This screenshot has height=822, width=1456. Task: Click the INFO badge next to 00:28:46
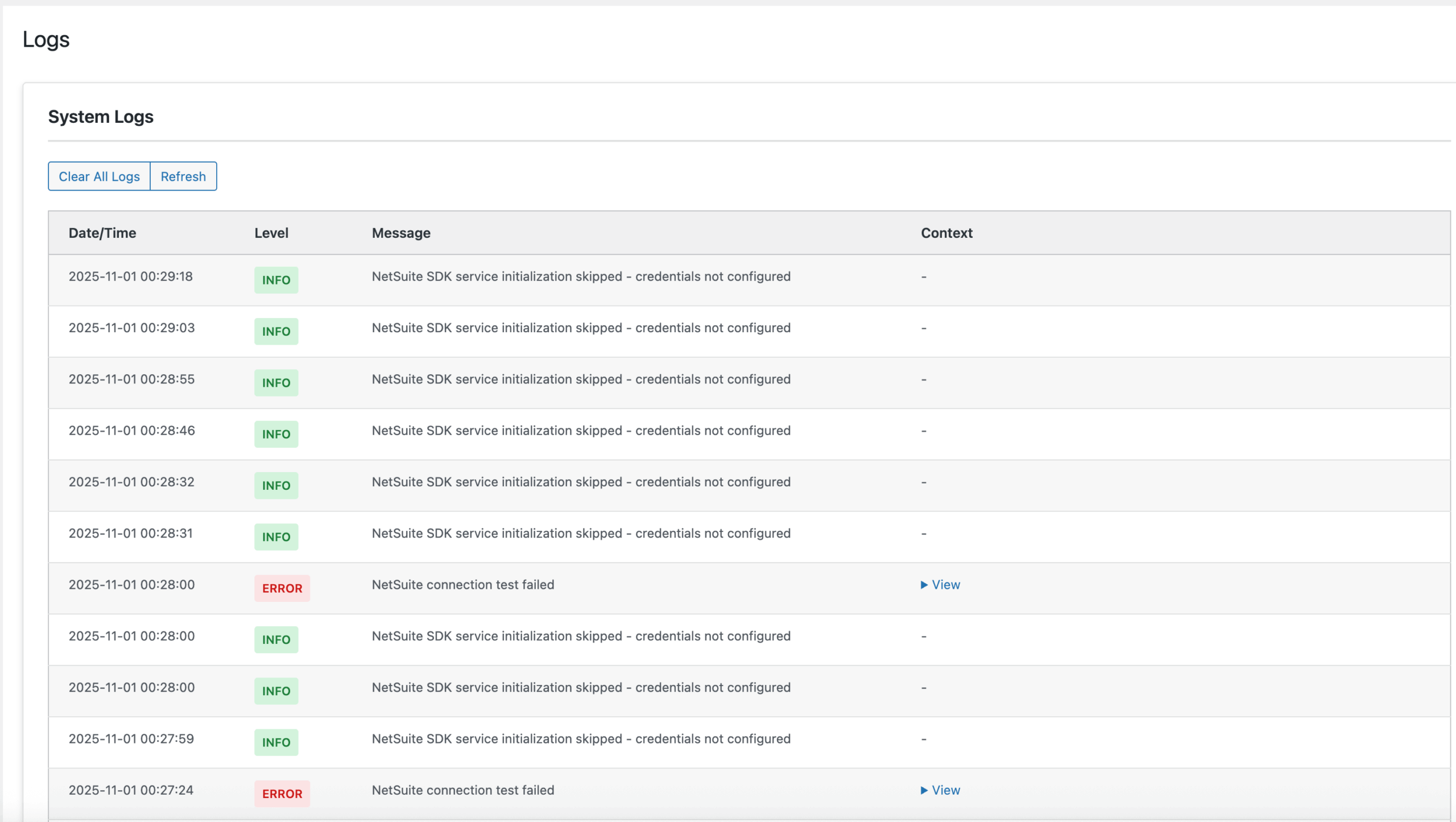pyautogui.click(x=276, y=434)
